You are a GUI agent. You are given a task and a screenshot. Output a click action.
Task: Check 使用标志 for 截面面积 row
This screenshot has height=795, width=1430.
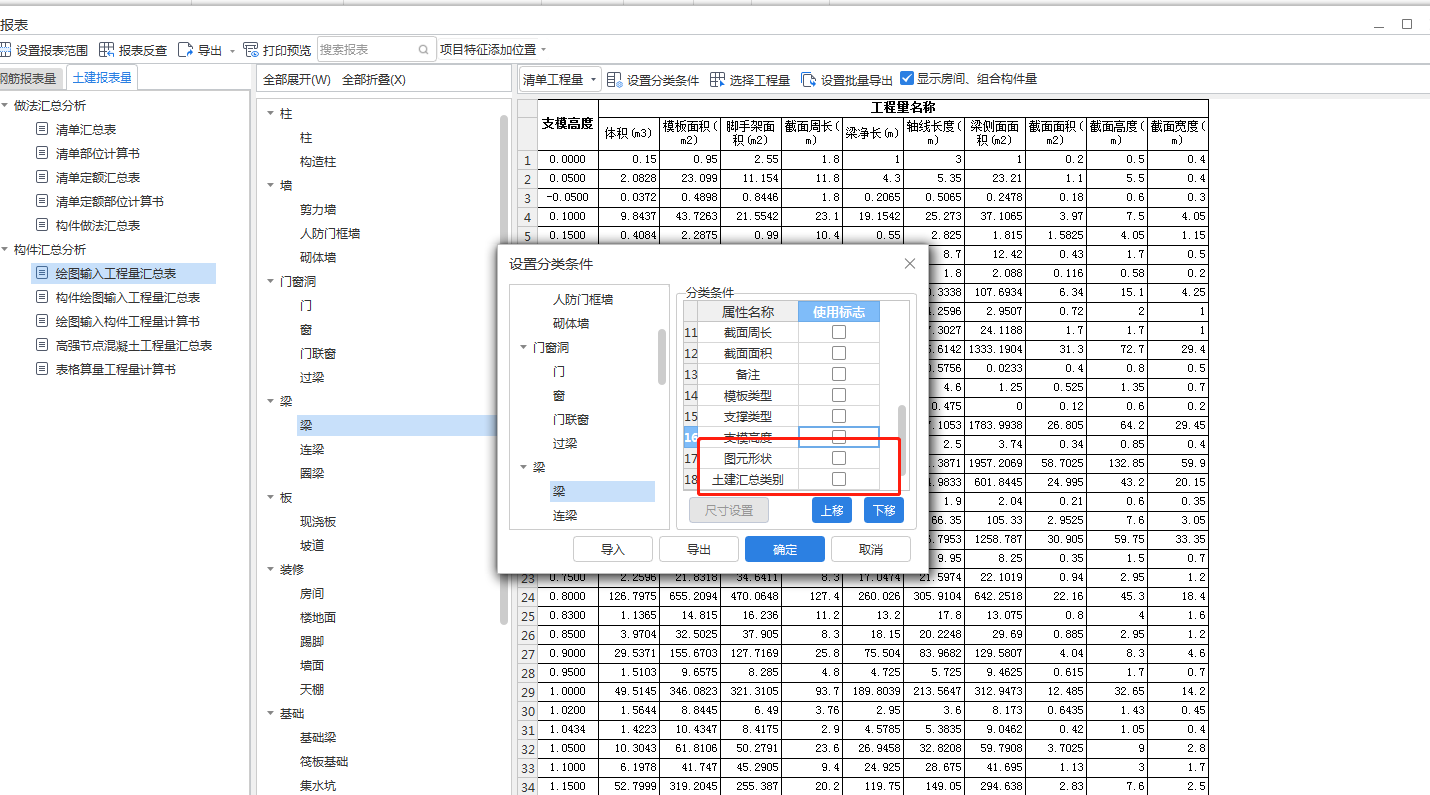pyautogui.click(x=839, y=353)
